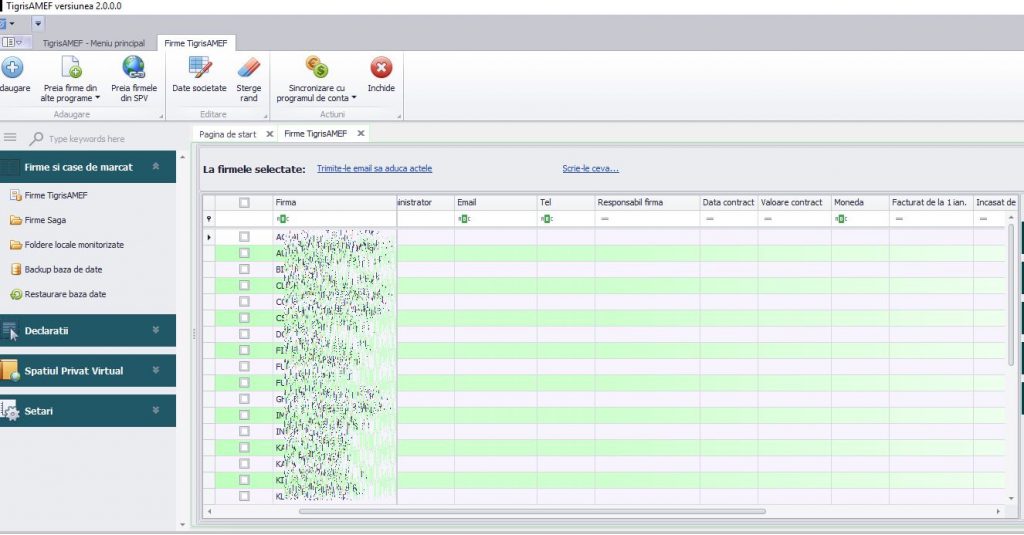Click the Spatiul Privat Virtual section icon
Image resolution: width=1024 pixels, height=535 pixels.
click(x=10, y=370)
